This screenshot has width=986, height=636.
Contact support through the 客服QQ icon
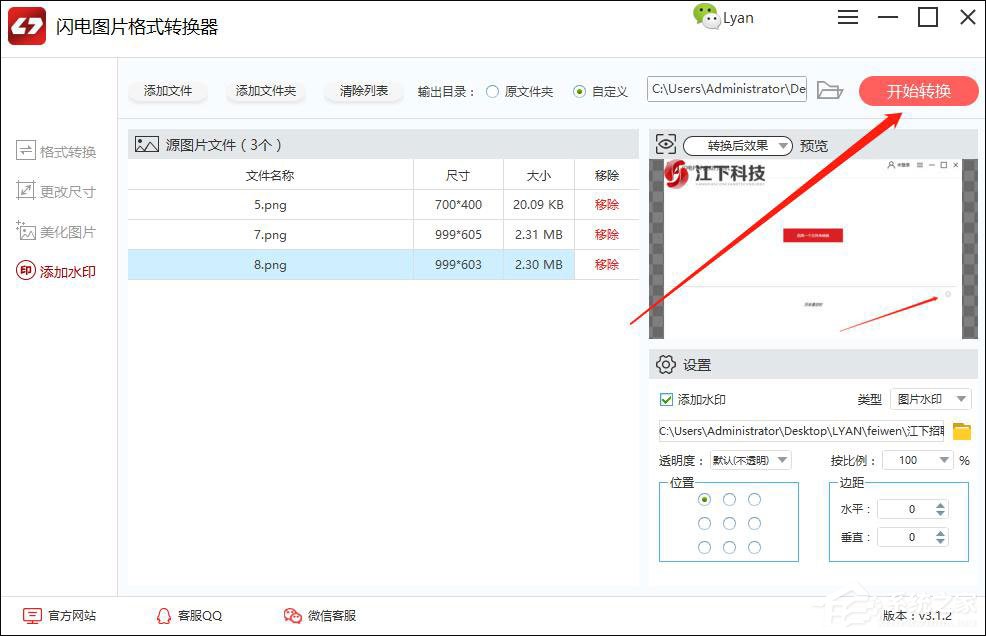point(189,615)
